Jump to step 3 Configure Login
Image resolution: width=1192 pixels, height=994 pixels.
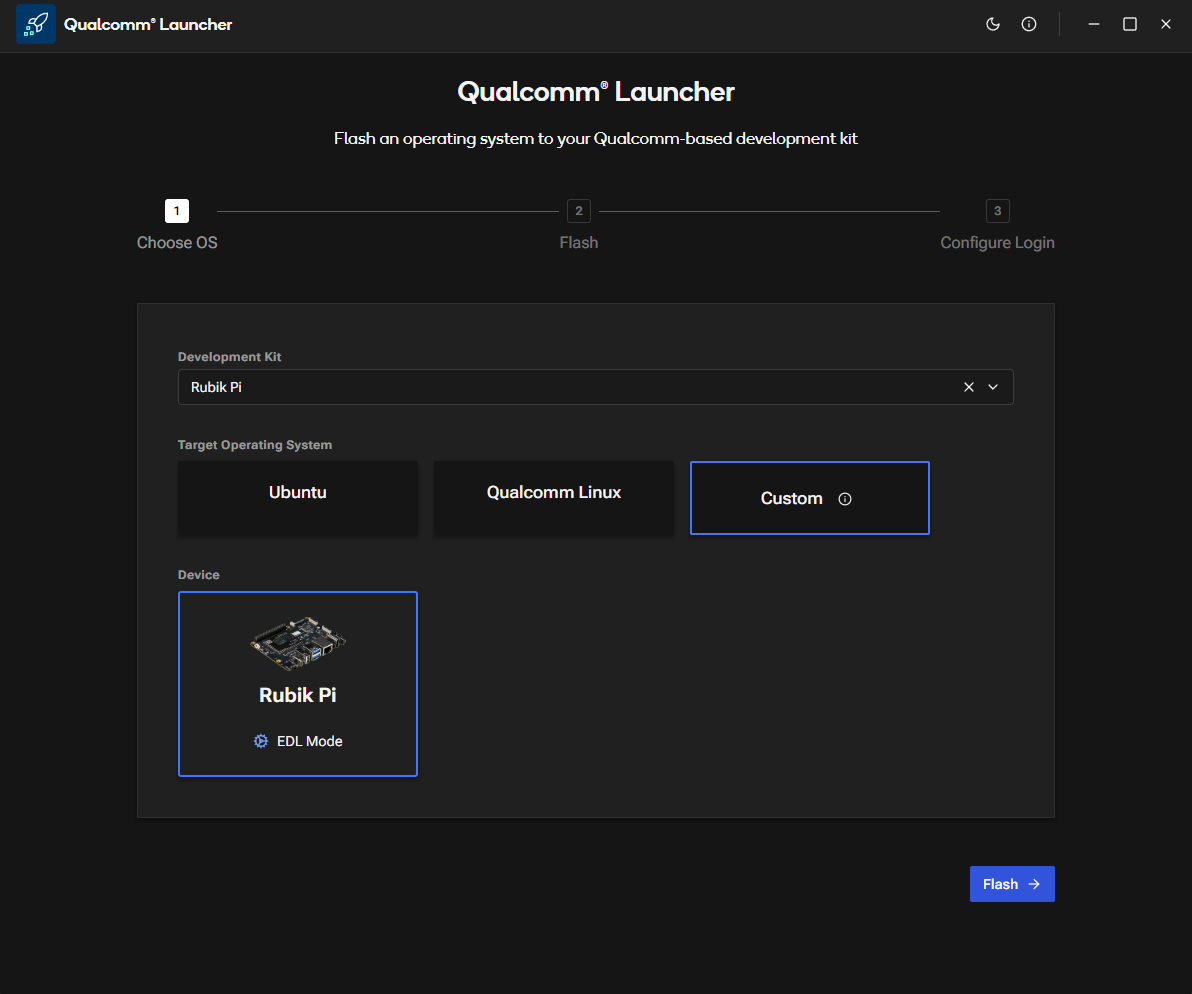[997, 211]
